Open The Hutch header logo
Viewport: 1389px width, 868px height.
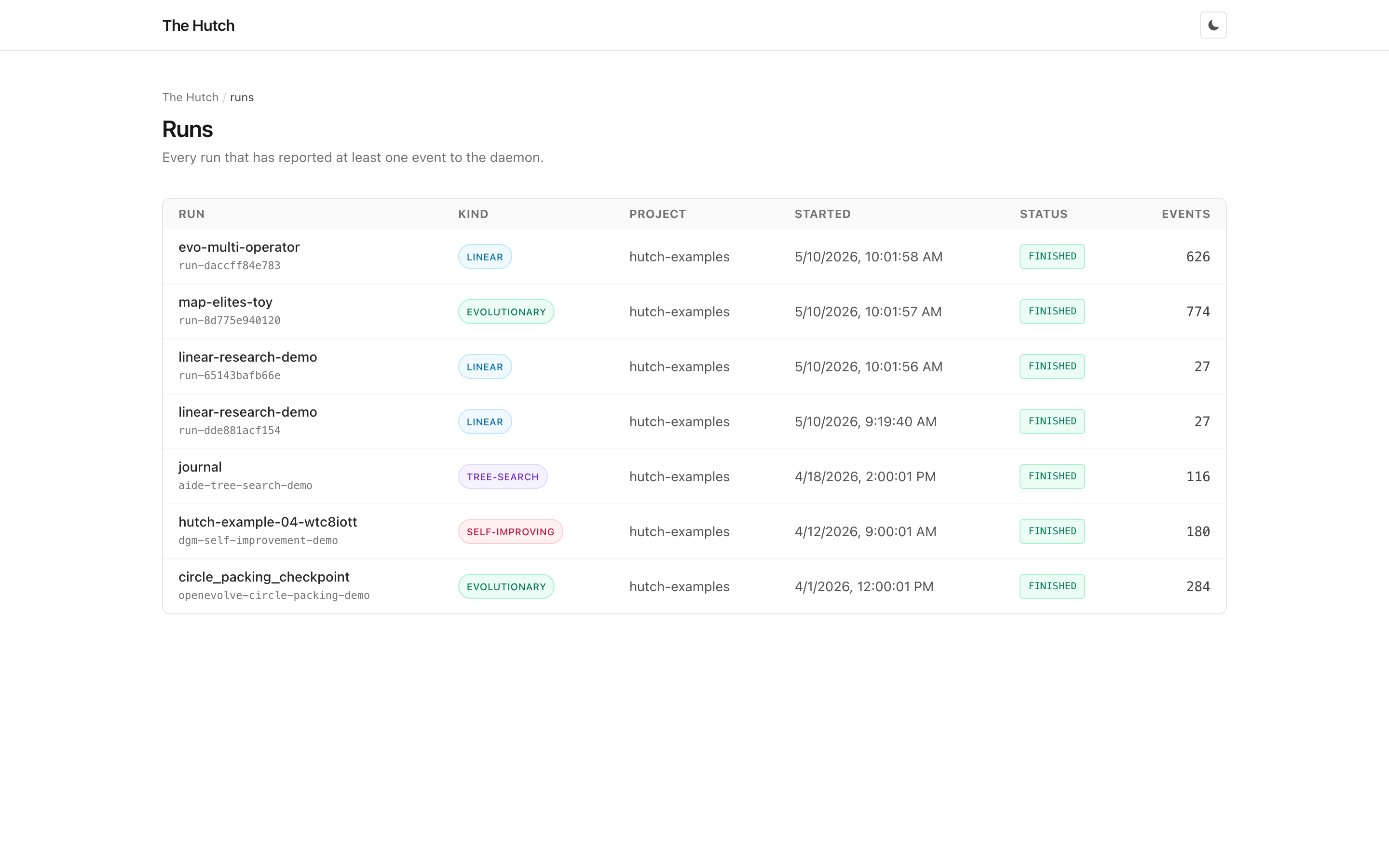click(x=198, y=25)
